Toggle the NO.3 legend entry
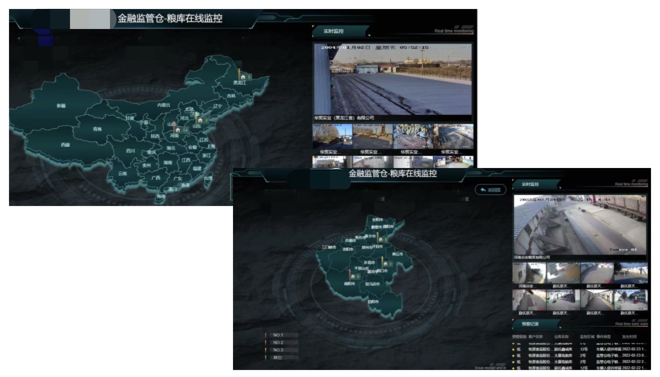Viewport: 660px width, 377px height. (x=281, y=350)
